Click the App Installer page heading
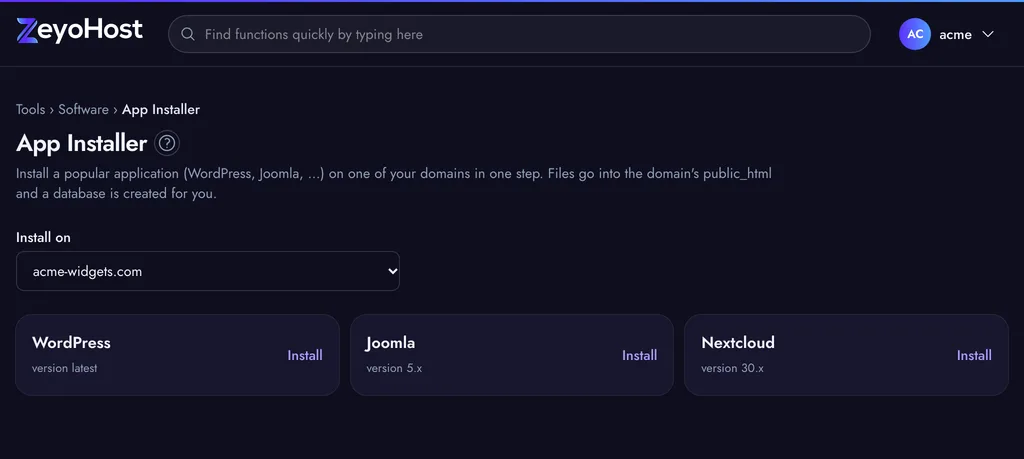This screenshot has height=459, width=1024. (82, 143)
